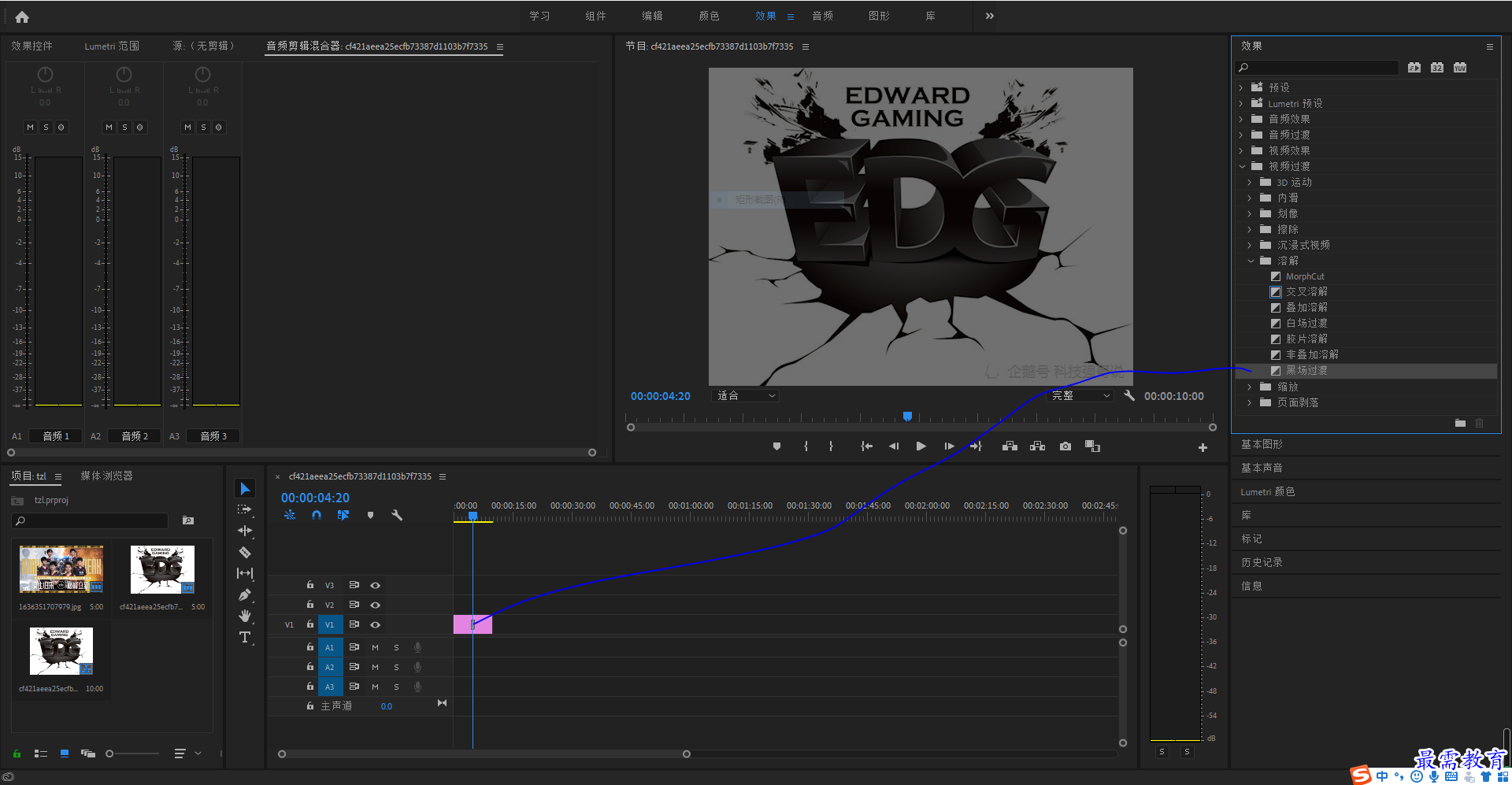Expand the 页面剥落 folder
The width and height of the screenshot is (1512, 785).
tap(1250, 402)
